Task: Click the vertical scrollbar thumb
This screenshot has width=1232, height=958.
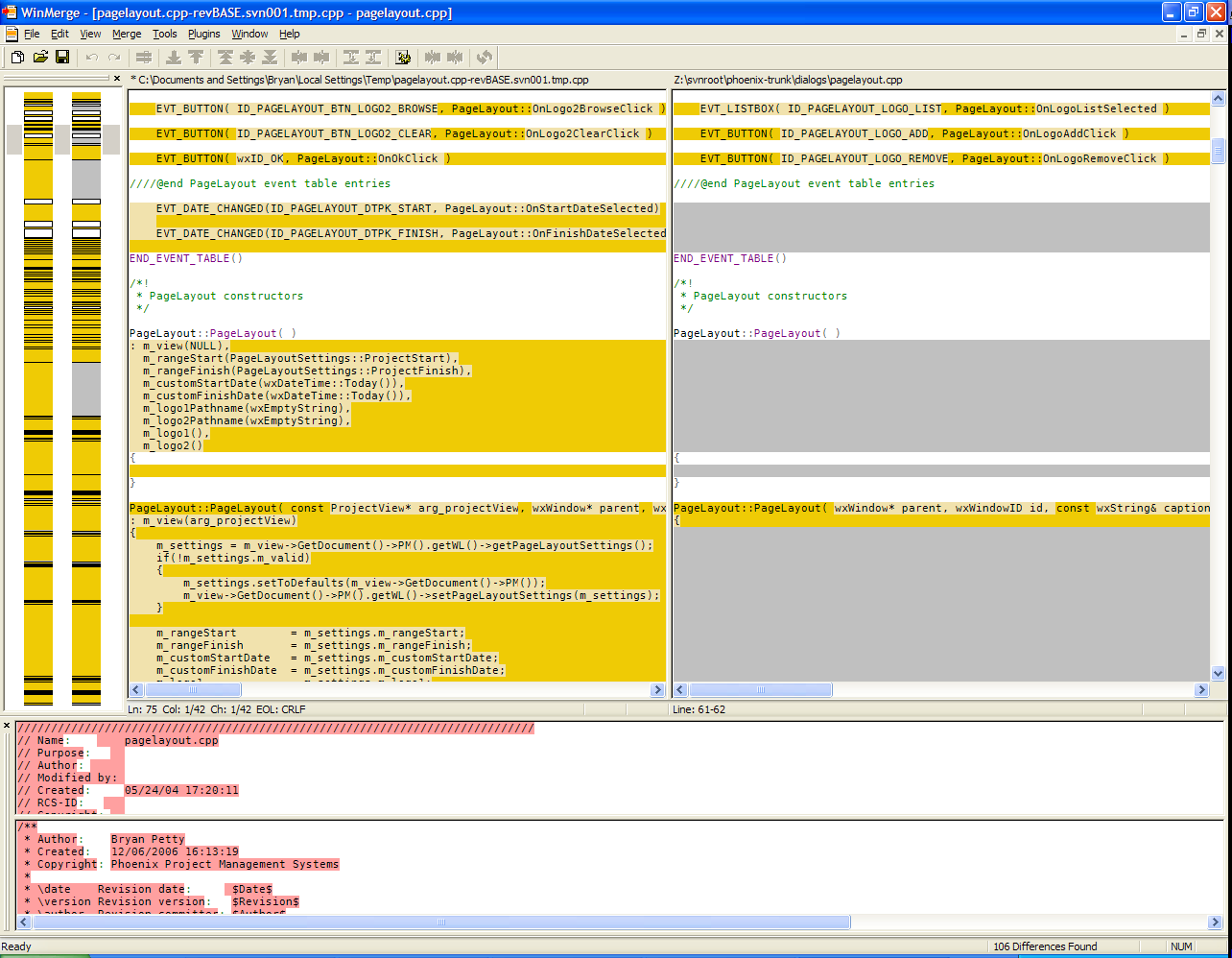Action: (1219, 151)
